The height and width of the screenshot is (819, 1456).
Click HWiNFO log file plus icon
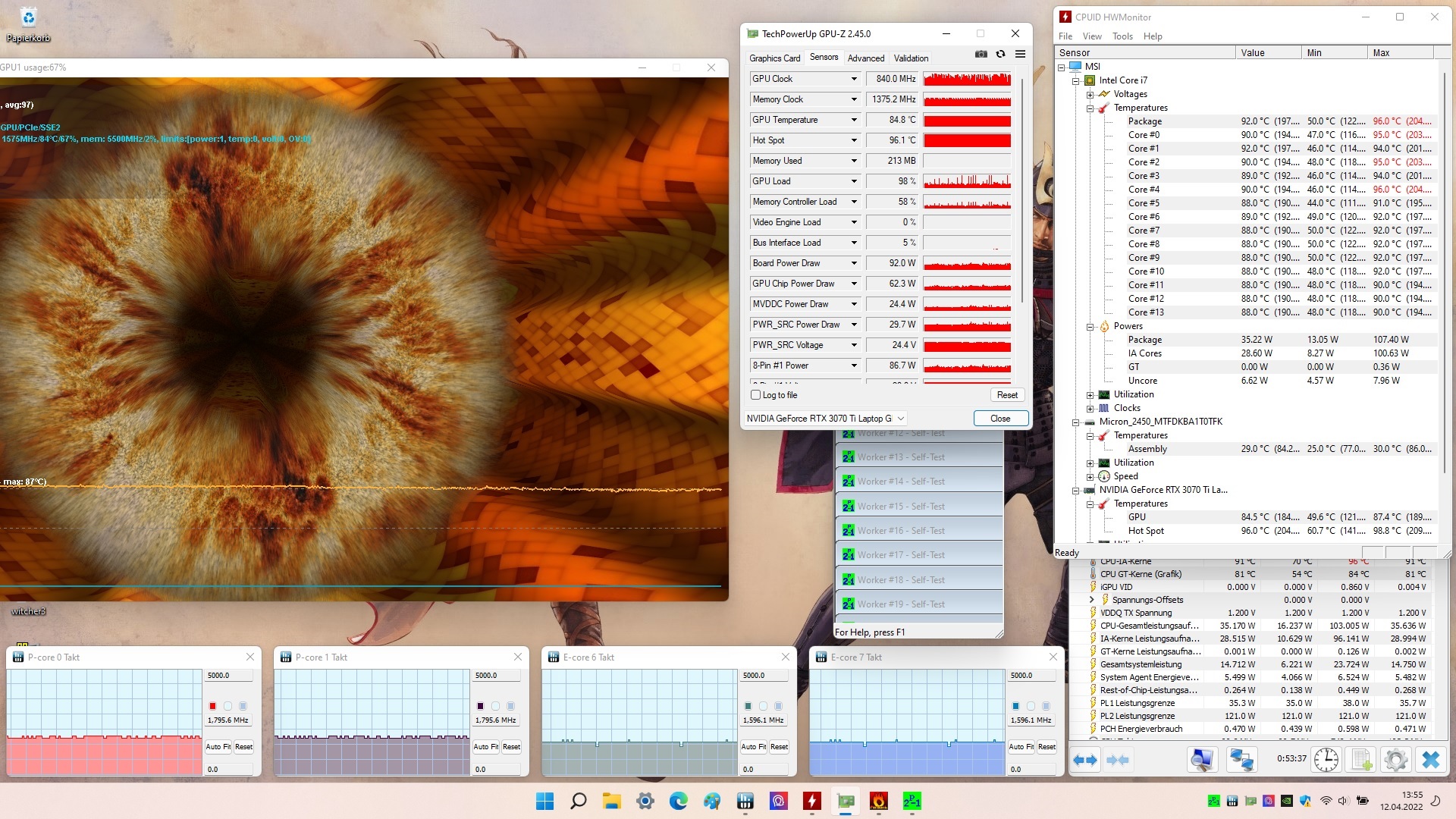click(1361, 759)
